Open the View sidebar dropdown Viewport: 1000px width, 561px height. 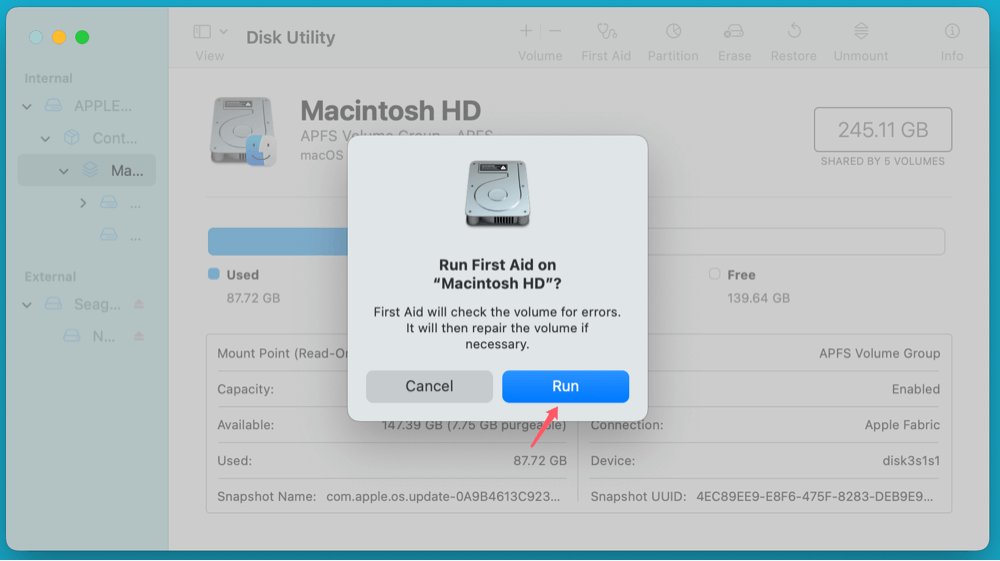pos(210,32)
